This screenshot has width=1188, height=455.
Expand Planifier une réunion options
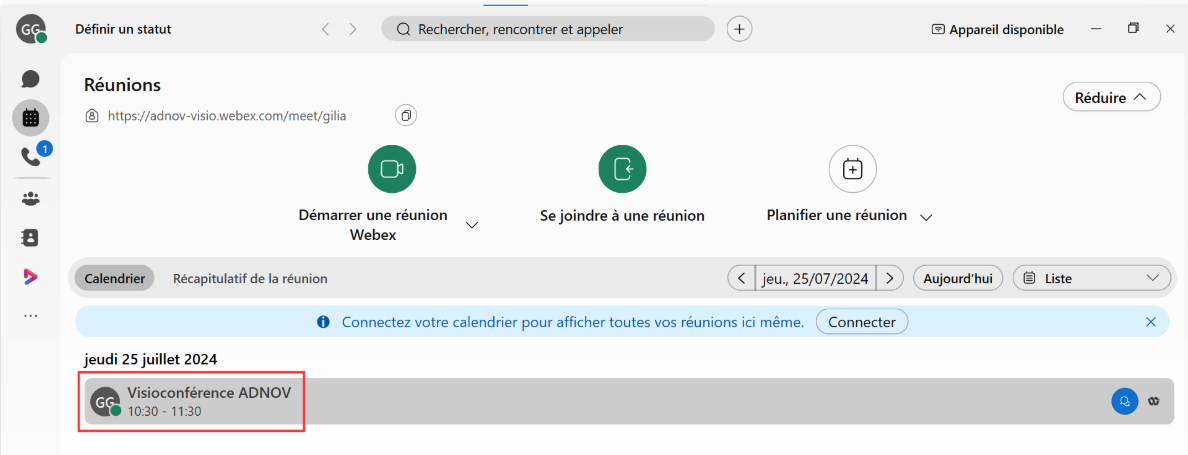[x=925, y=217]
